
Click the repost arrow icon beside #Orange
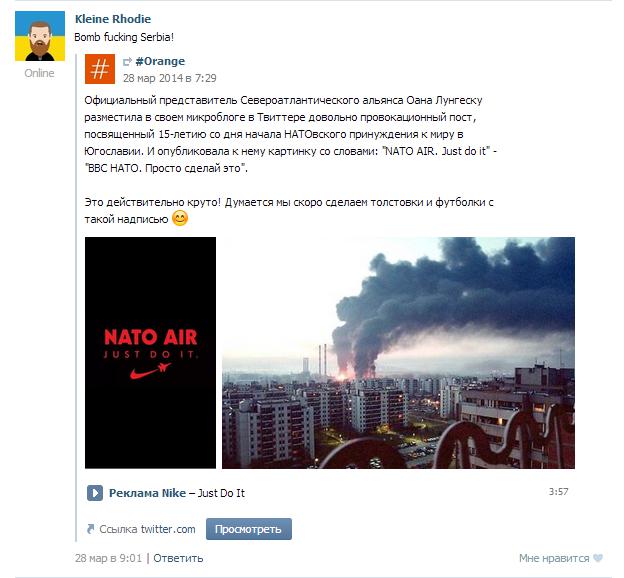[127, 61]
